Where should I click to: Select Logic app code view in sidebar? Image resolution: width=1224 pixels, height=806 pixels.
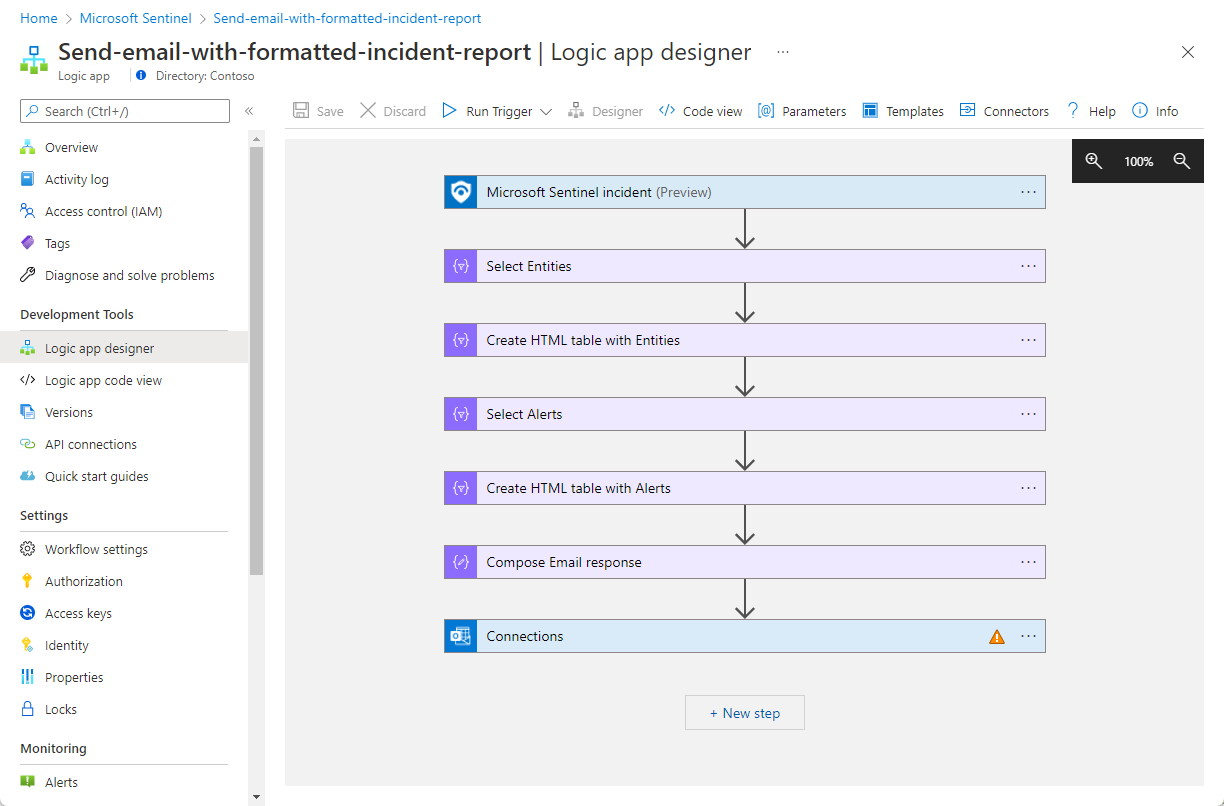(x=103, y=380)
